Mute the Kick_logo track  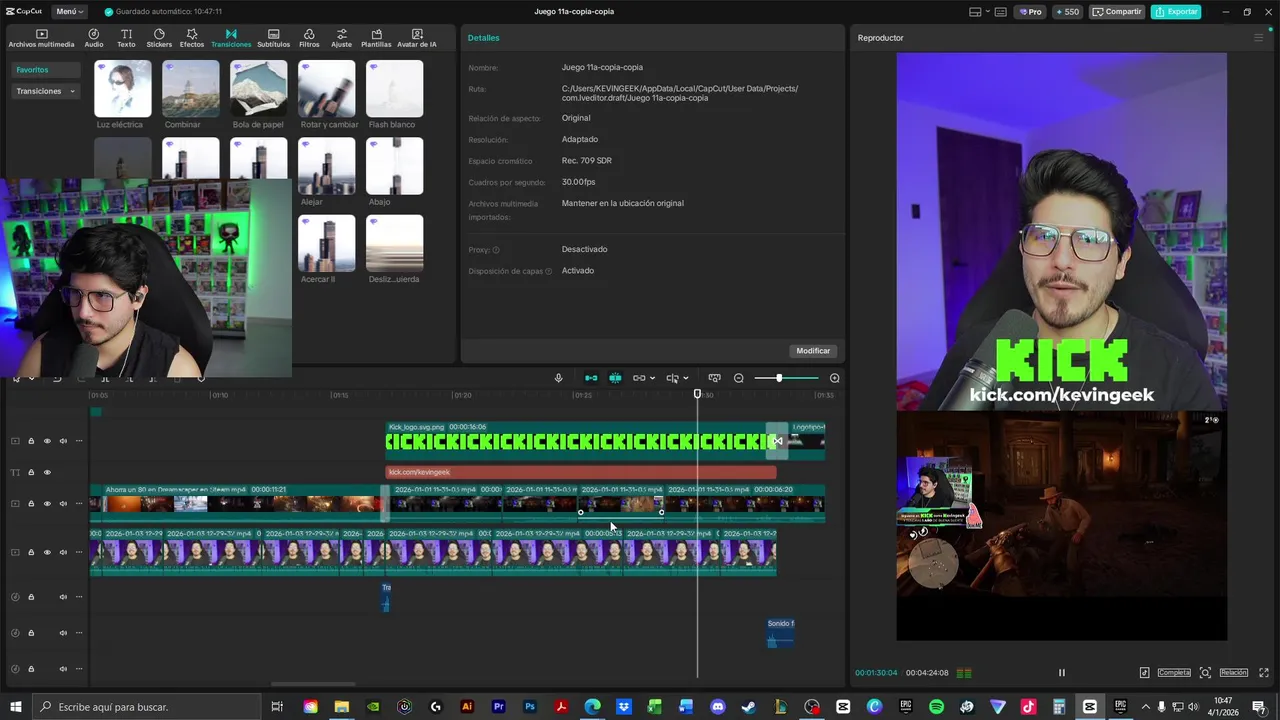63,441
